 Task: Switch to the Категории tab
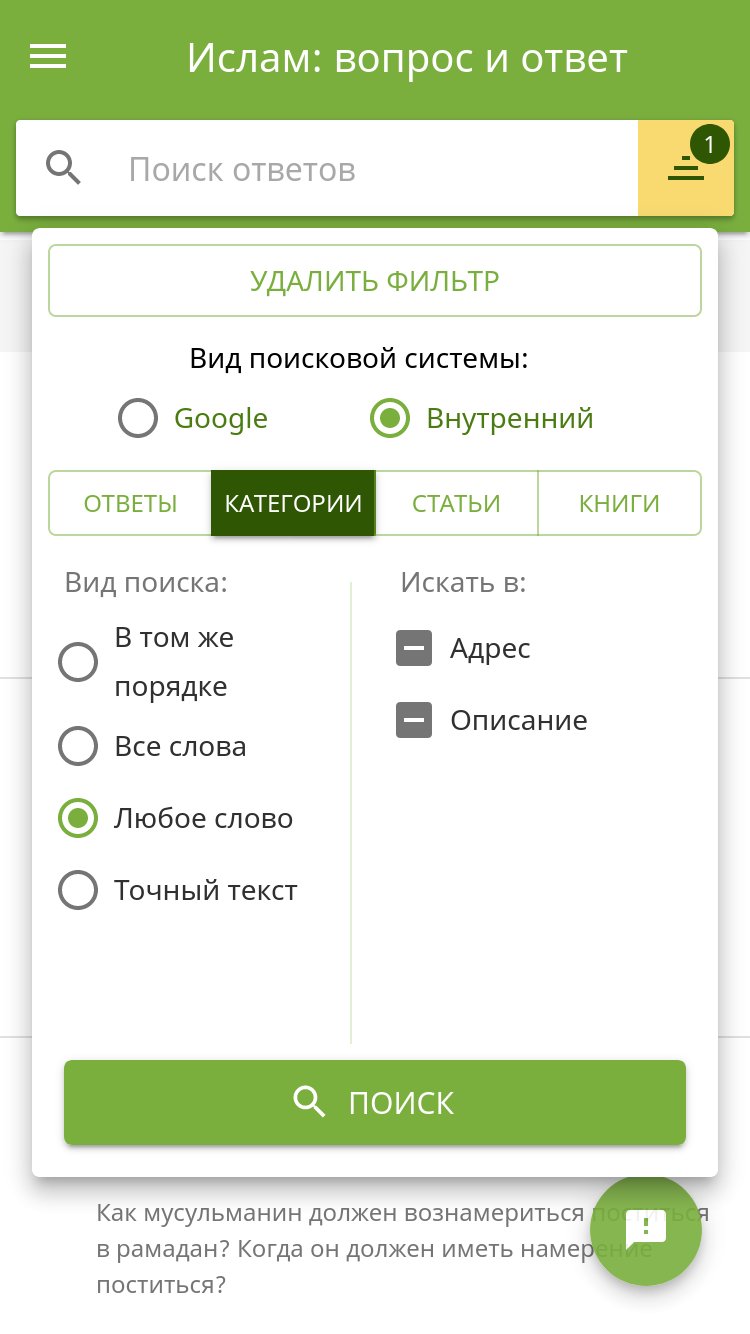pos(293,503)
